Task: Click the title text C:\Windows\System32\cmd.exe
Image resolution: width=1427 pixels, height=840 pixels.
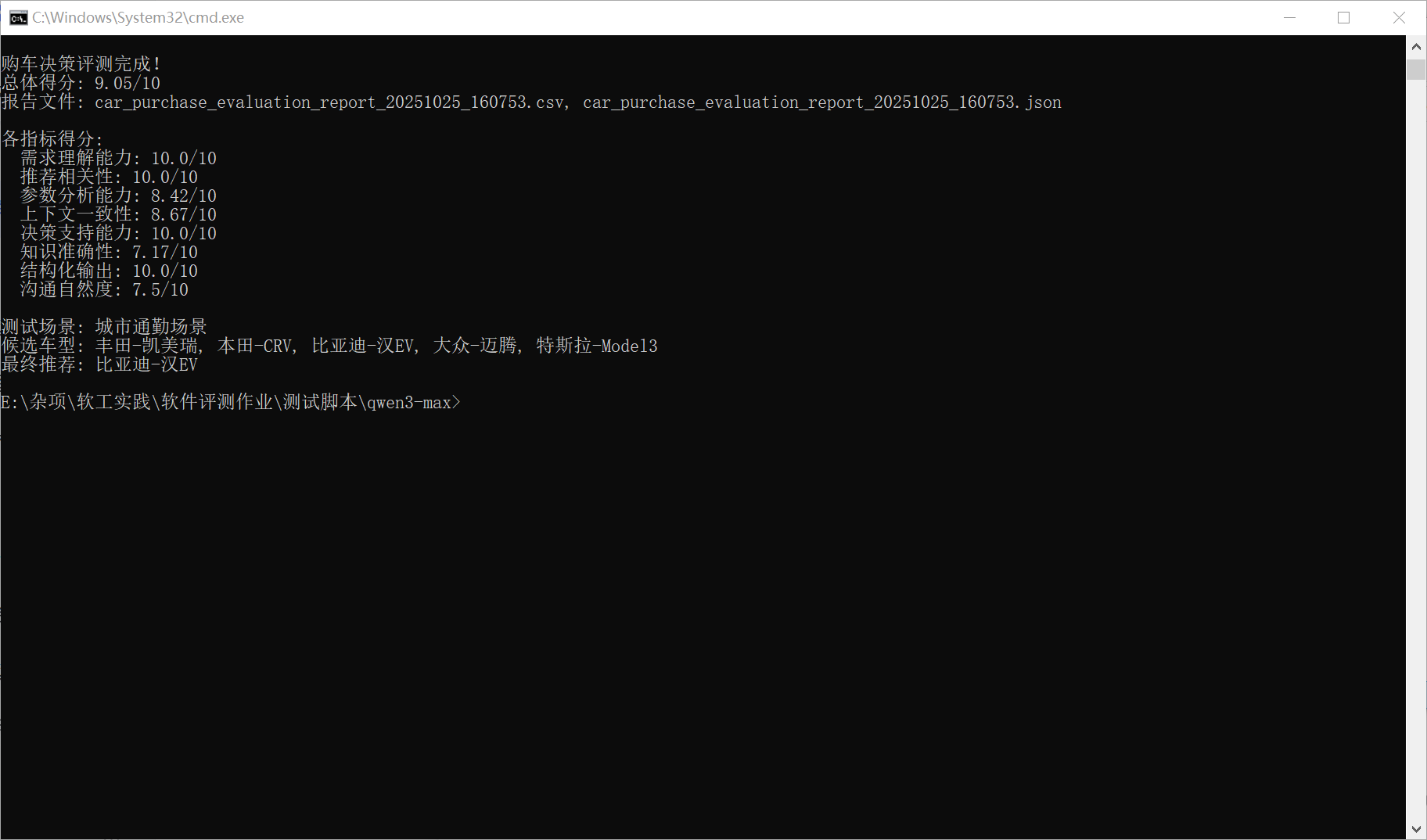Action: click(138, 18)
